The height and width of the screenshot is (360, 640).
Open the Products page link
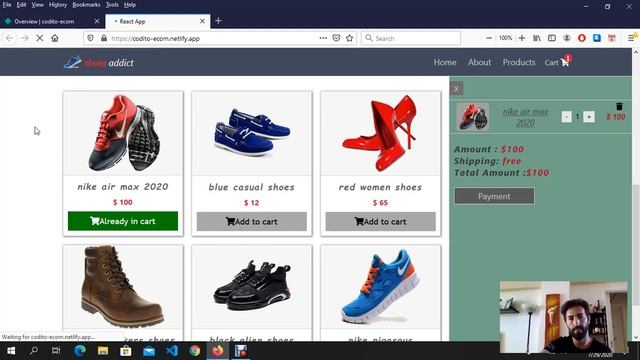pyautogui.click(x=519, y=62)
